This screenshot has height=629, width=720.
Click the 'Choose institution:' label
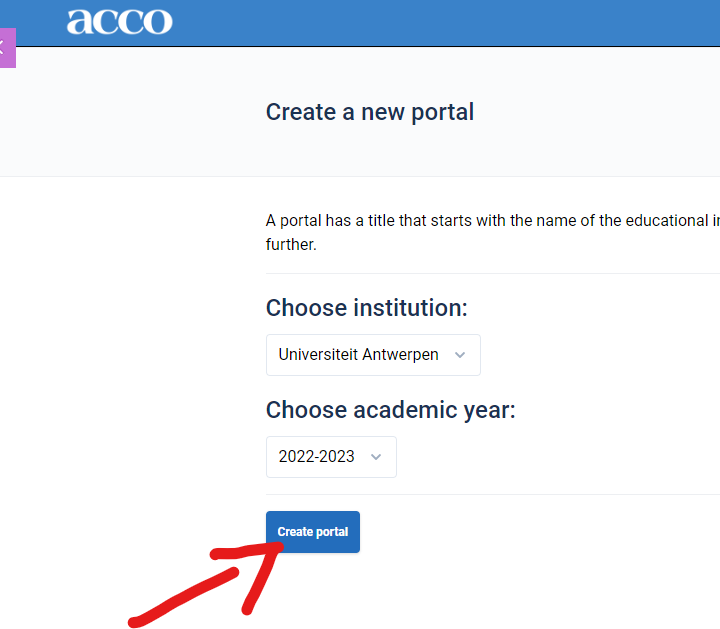coord(366,308)
